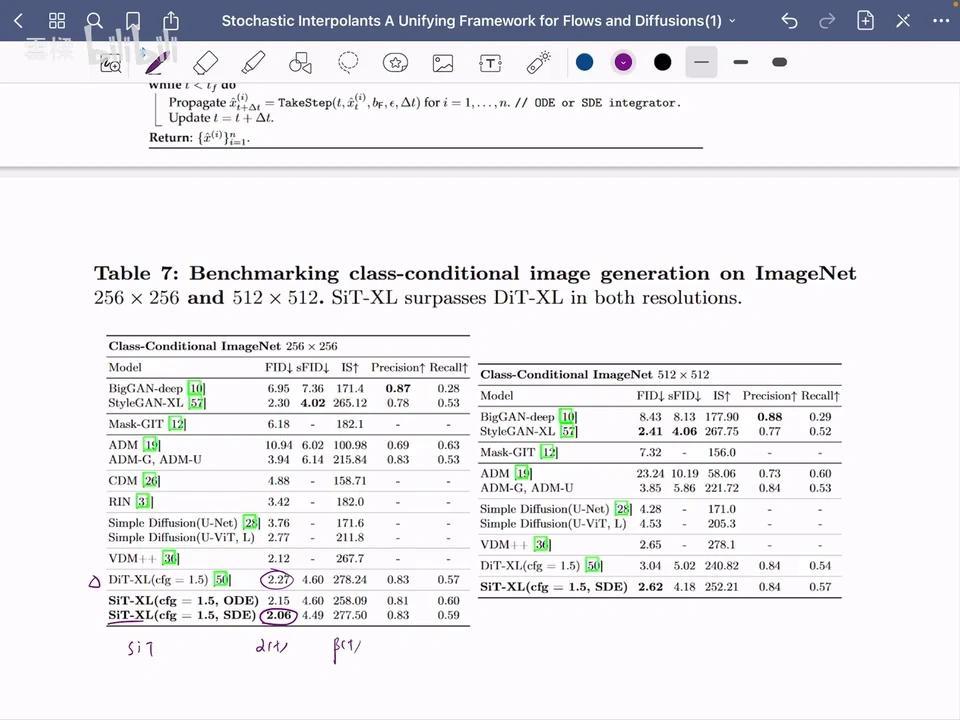Open the page thumbnails grid view
Screen dimensions: 960x720
tap(57, 20)
